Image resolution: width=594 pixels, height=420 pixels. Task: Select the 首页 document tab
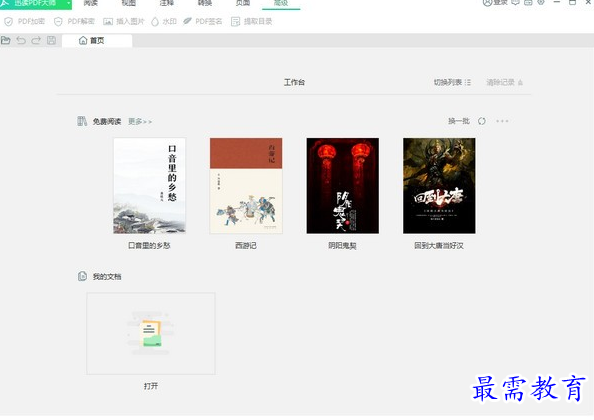97,41
